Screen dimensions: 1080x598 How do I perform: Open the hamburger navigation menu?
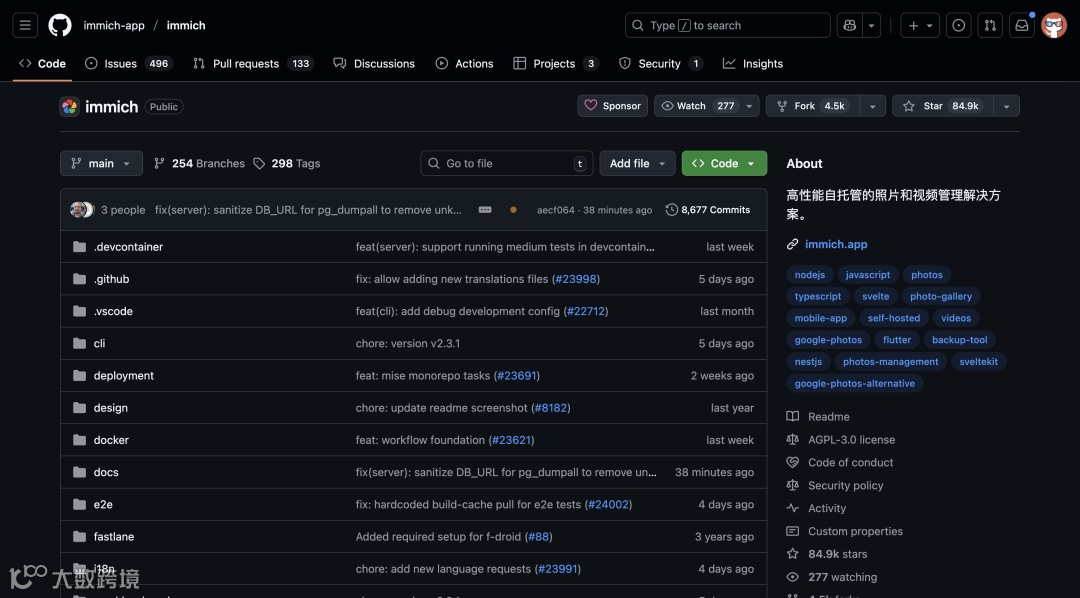click(x=25, y=25)
